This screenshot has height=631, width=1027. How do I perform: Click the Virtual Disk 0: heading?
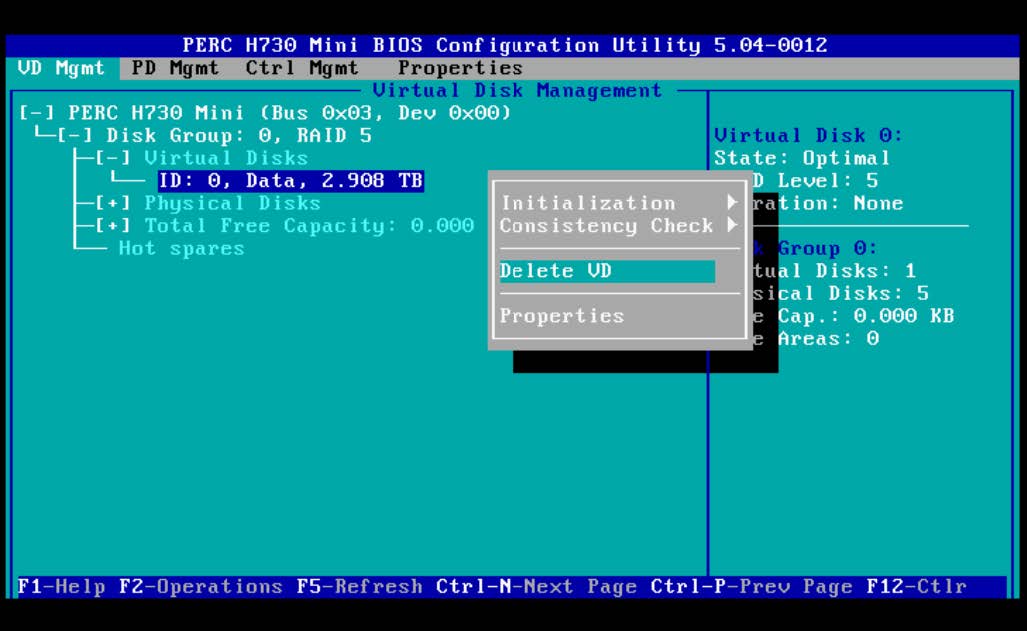pos(808,136)
